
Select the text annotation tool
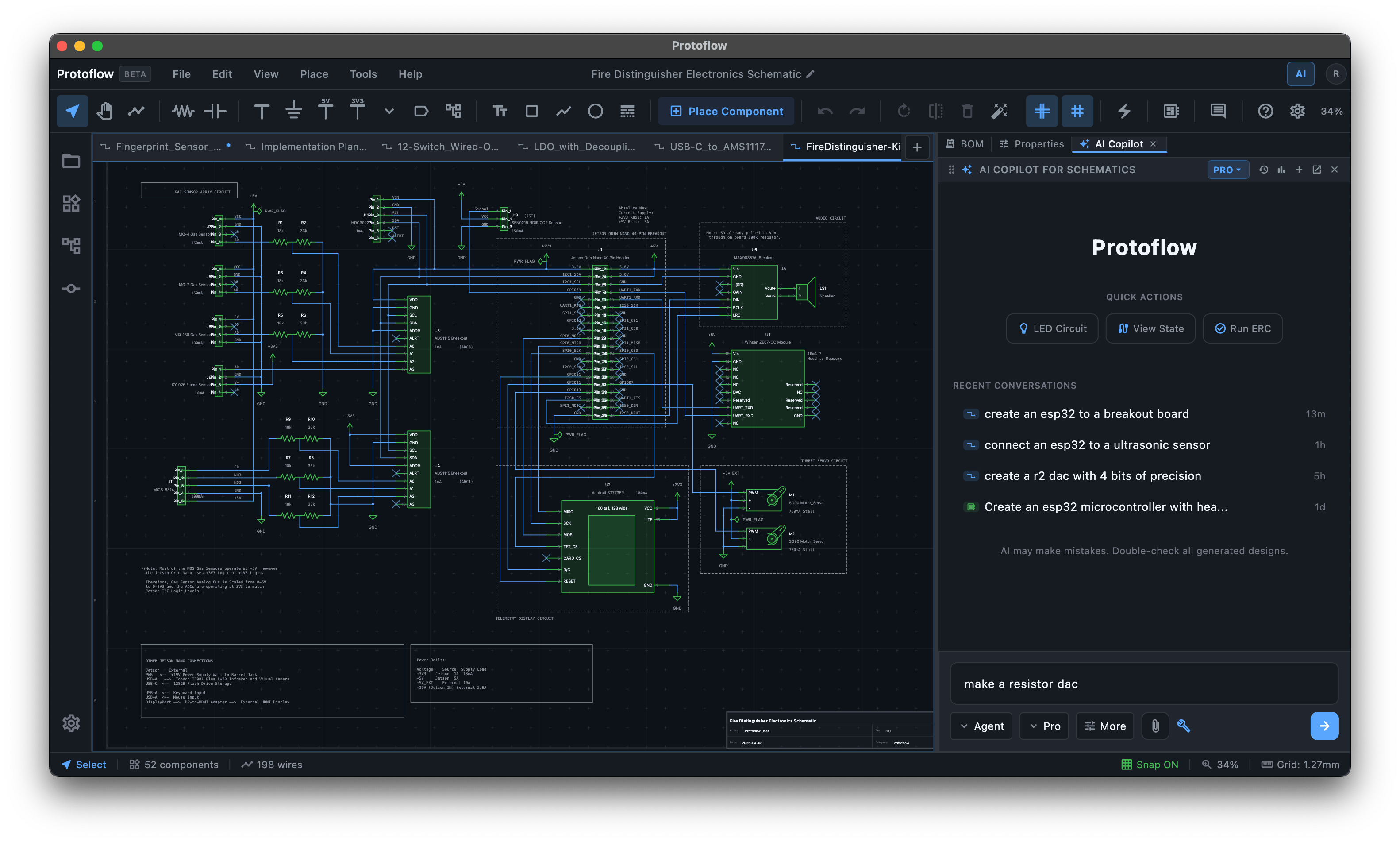500,111
